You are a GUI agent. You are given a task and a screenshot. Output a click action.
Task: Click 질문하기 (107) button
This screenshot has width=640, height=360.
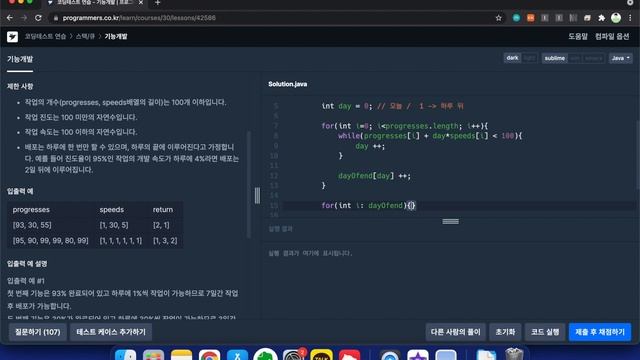click(x=38, y=332)
